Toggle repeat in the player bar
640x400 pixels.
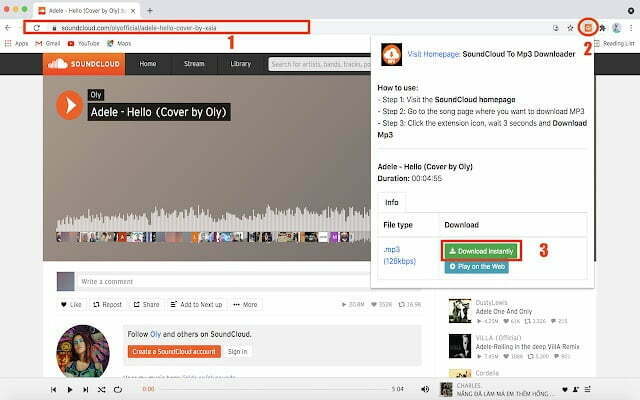point(118,389)
